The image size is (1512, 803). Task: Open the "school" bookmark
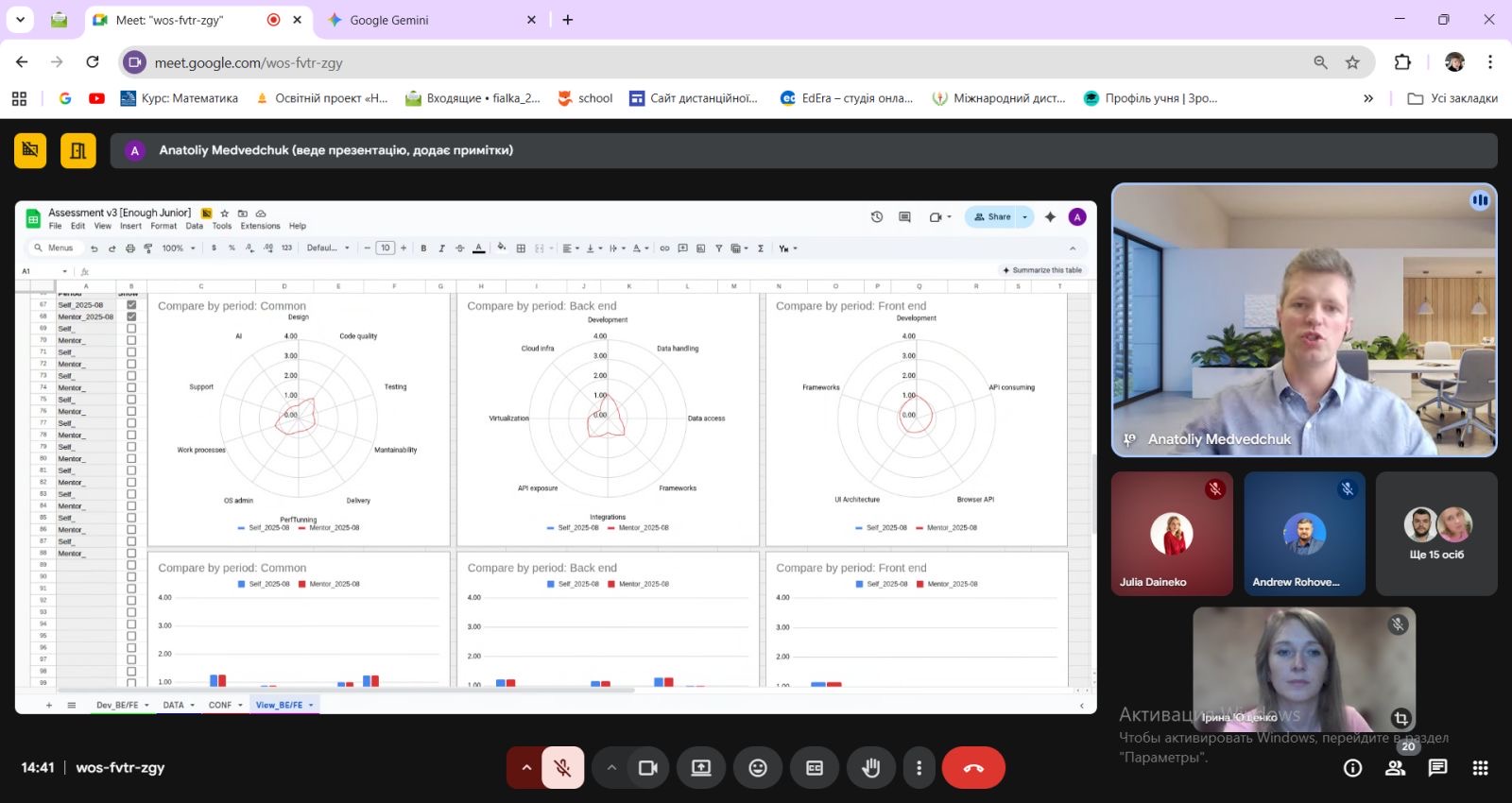(585, 98)
